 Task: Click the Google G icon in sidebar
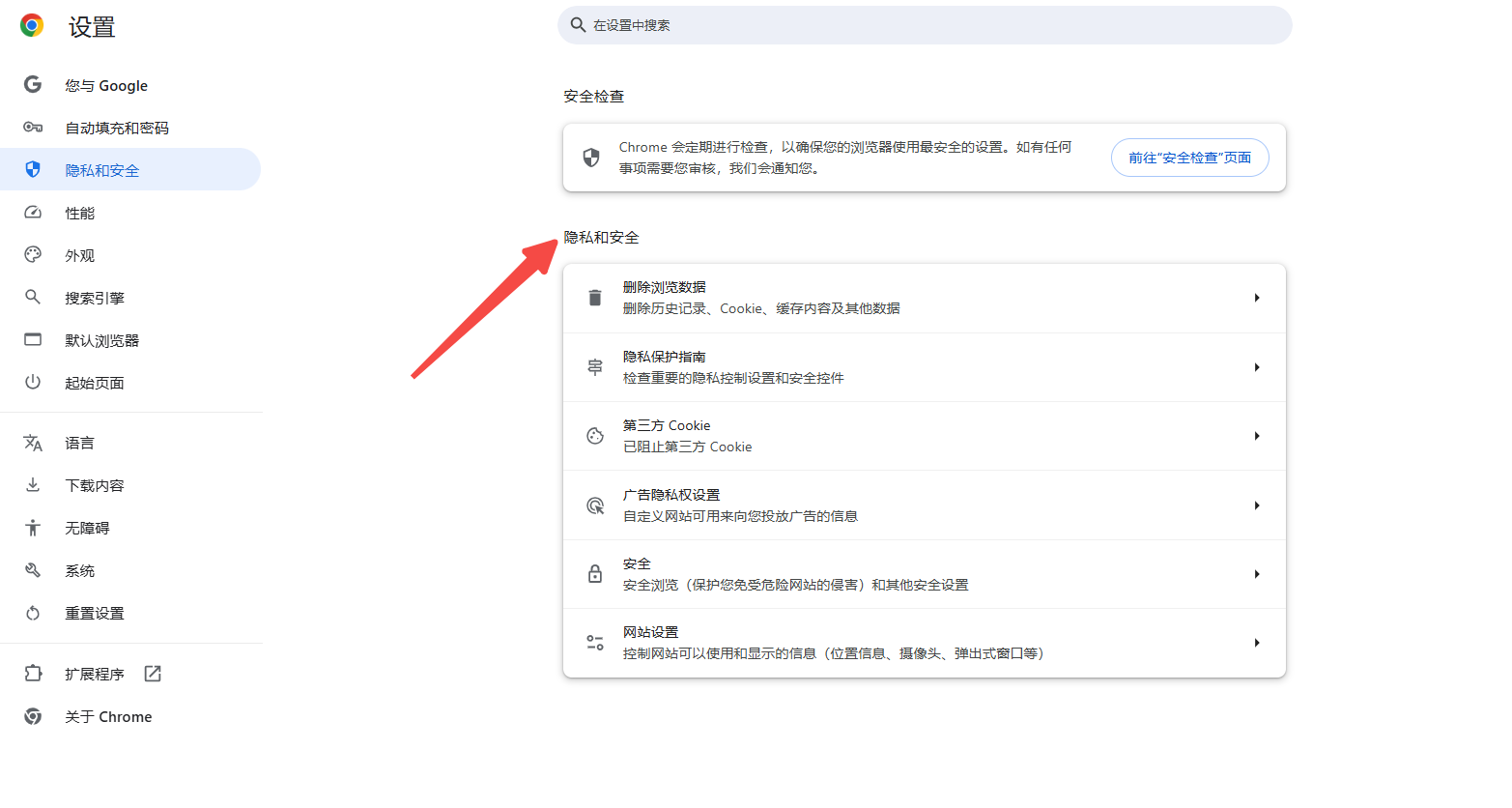33,85
